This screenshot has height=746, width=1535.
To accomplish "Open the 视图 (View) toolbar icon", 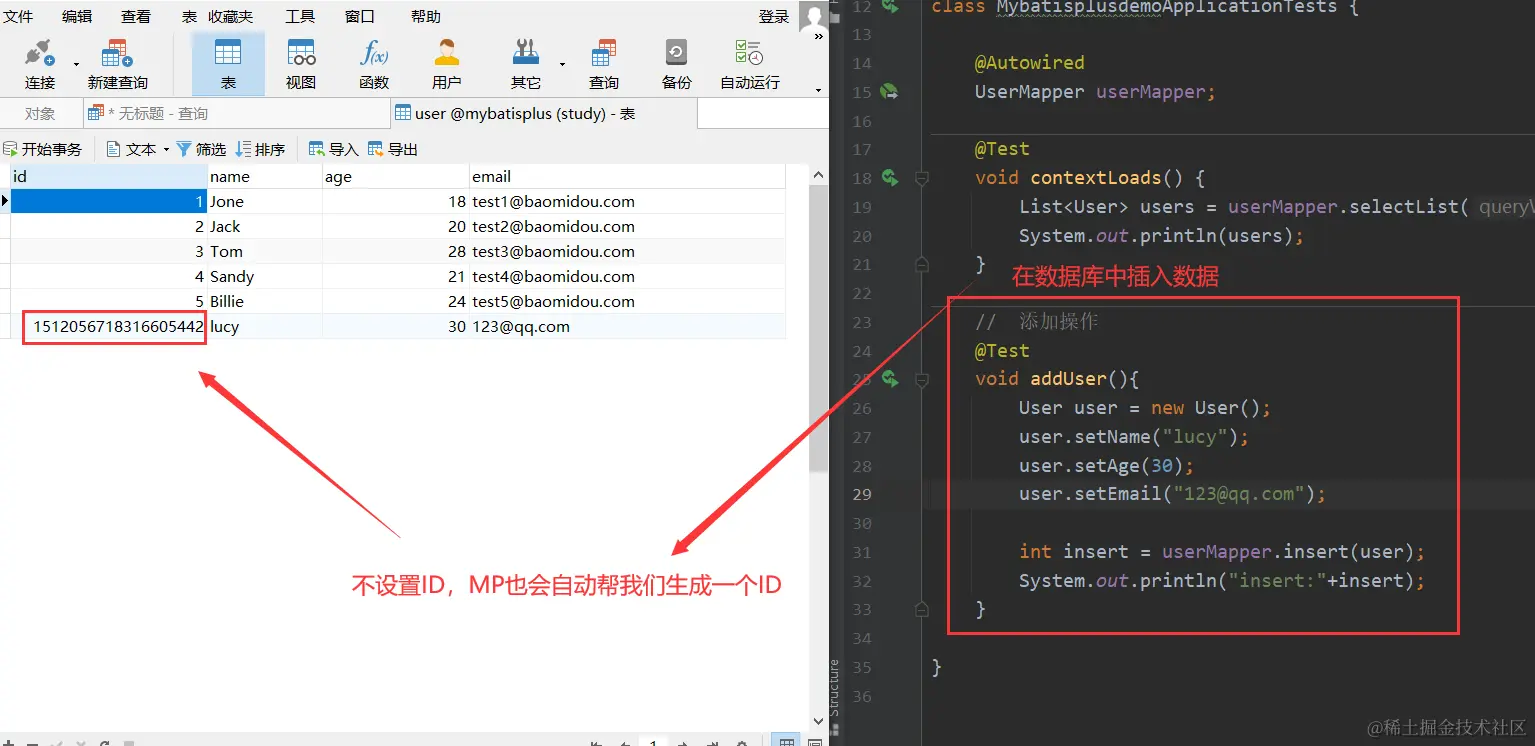I will [301, 64].
